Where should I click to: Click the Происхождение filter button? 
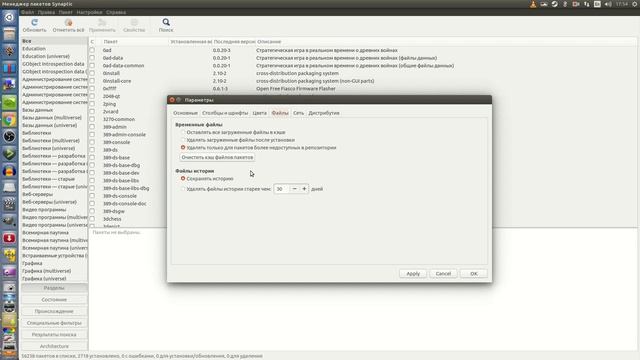[54, 311]
